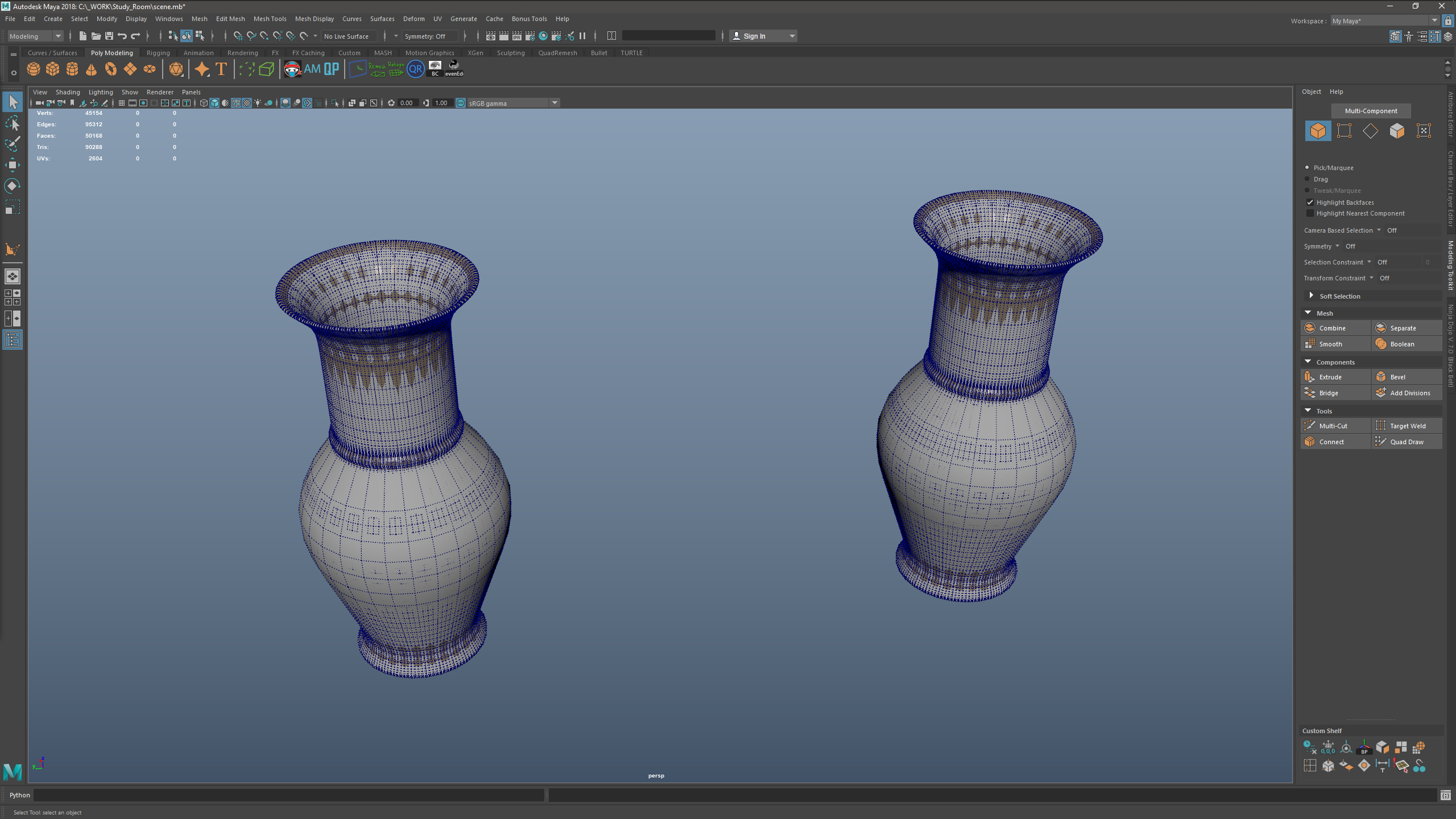Open the Camera Based Selection dropdown
The height and width of the screenshot is (819, 1456).
(1379, 230)
